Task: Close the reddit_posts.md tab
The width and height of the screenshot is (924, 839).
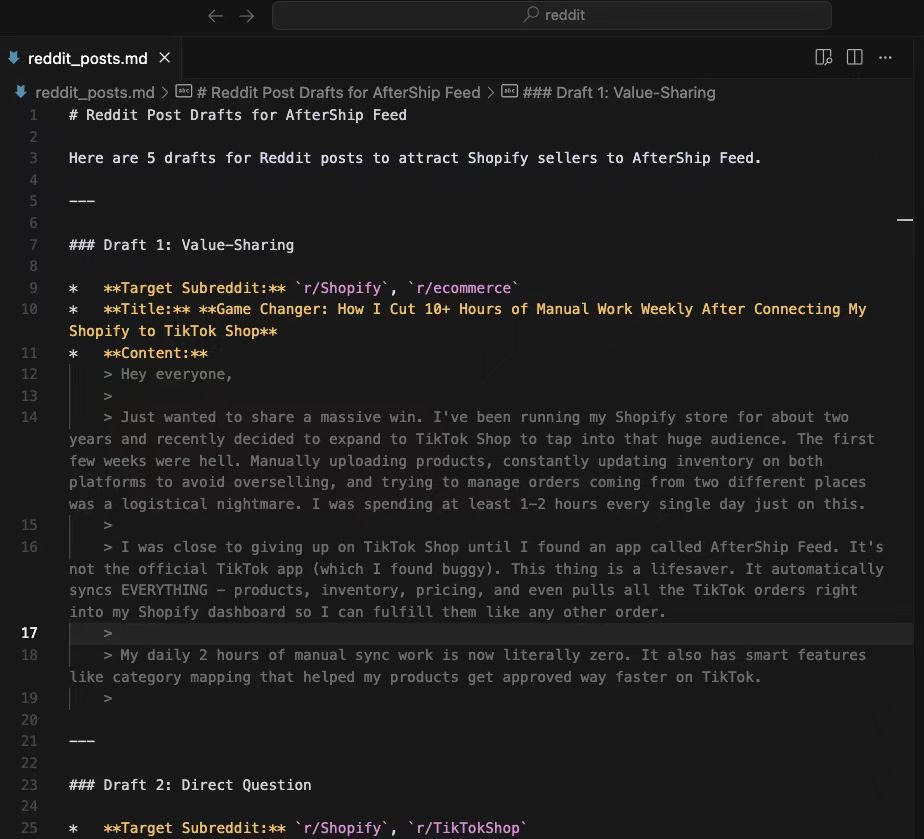Action: (x=165, y=58)
